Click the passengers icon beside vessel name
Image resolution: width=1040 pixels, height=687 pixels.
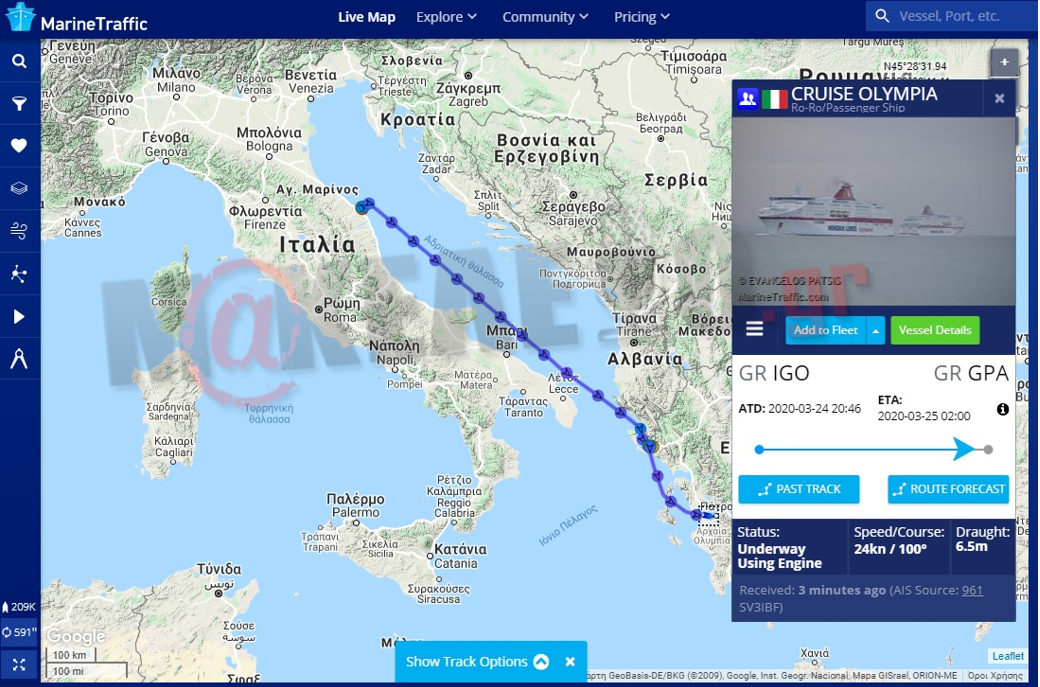coord(748,99)
